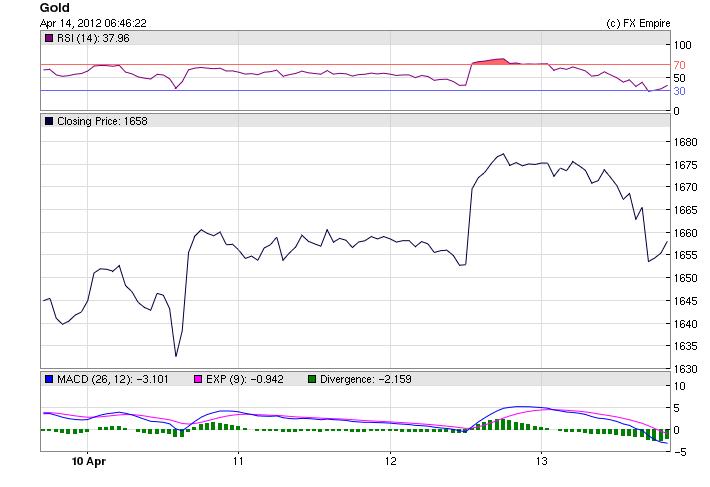
Task: Click the 'EXP (9): -0.942' label
Action: (245, 379)
